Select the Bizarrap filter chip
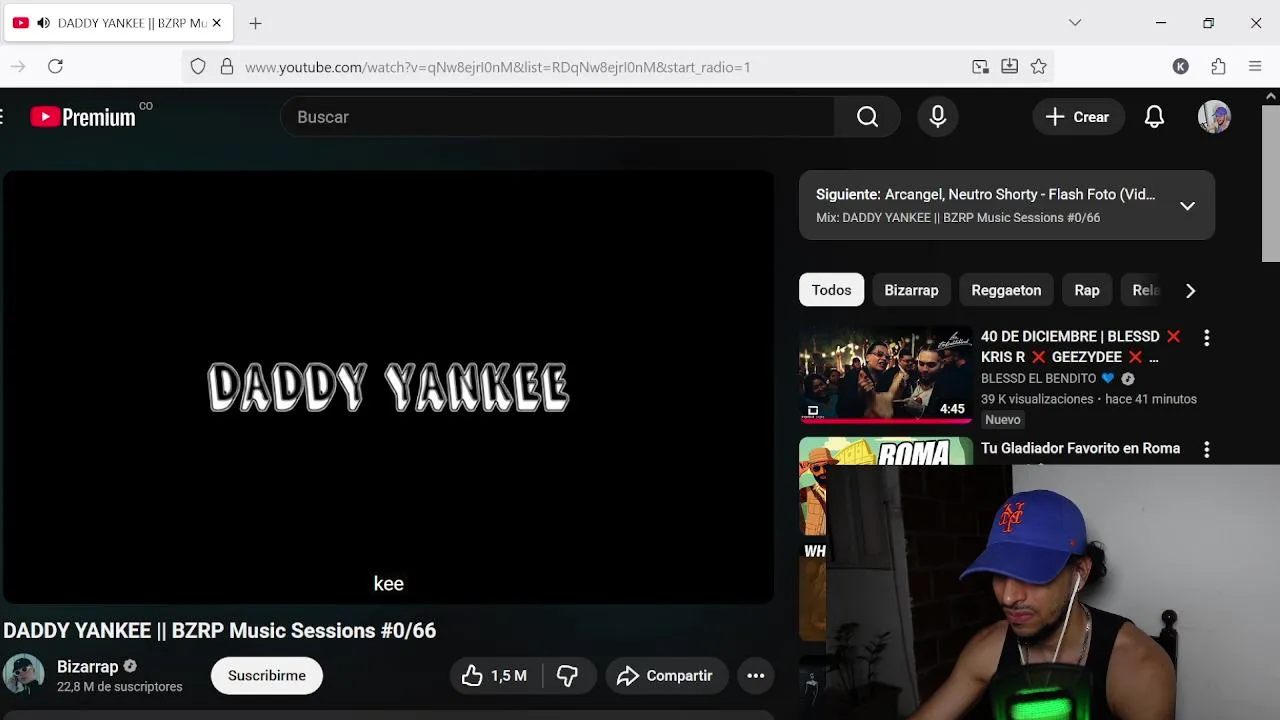Image resolution: width=1280 pixels, height=720 pixels. click(x=911, y=290)
